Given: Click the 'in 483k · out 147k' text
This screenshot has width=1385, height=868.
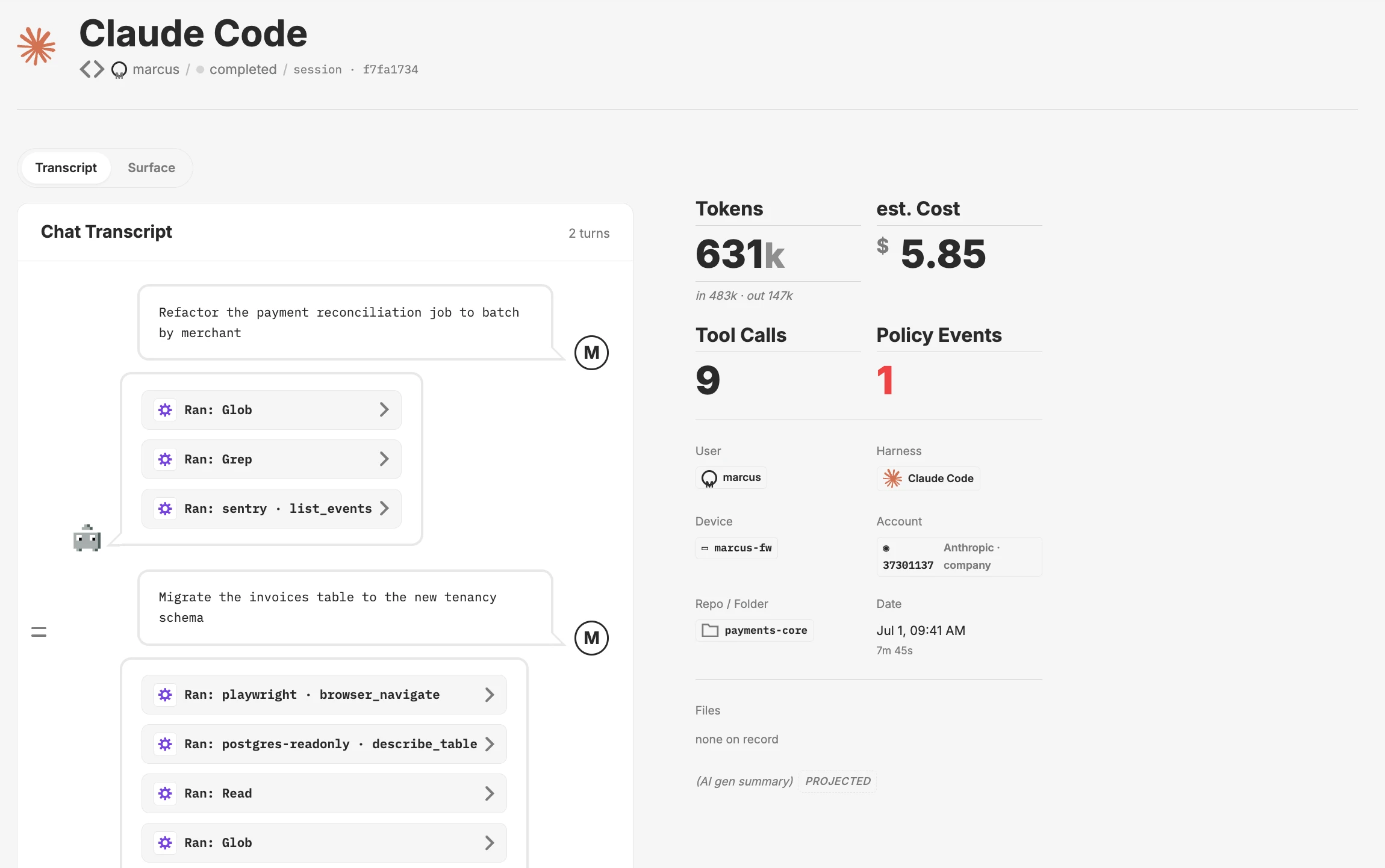Looking at the screenshot, I should [744, 296].
